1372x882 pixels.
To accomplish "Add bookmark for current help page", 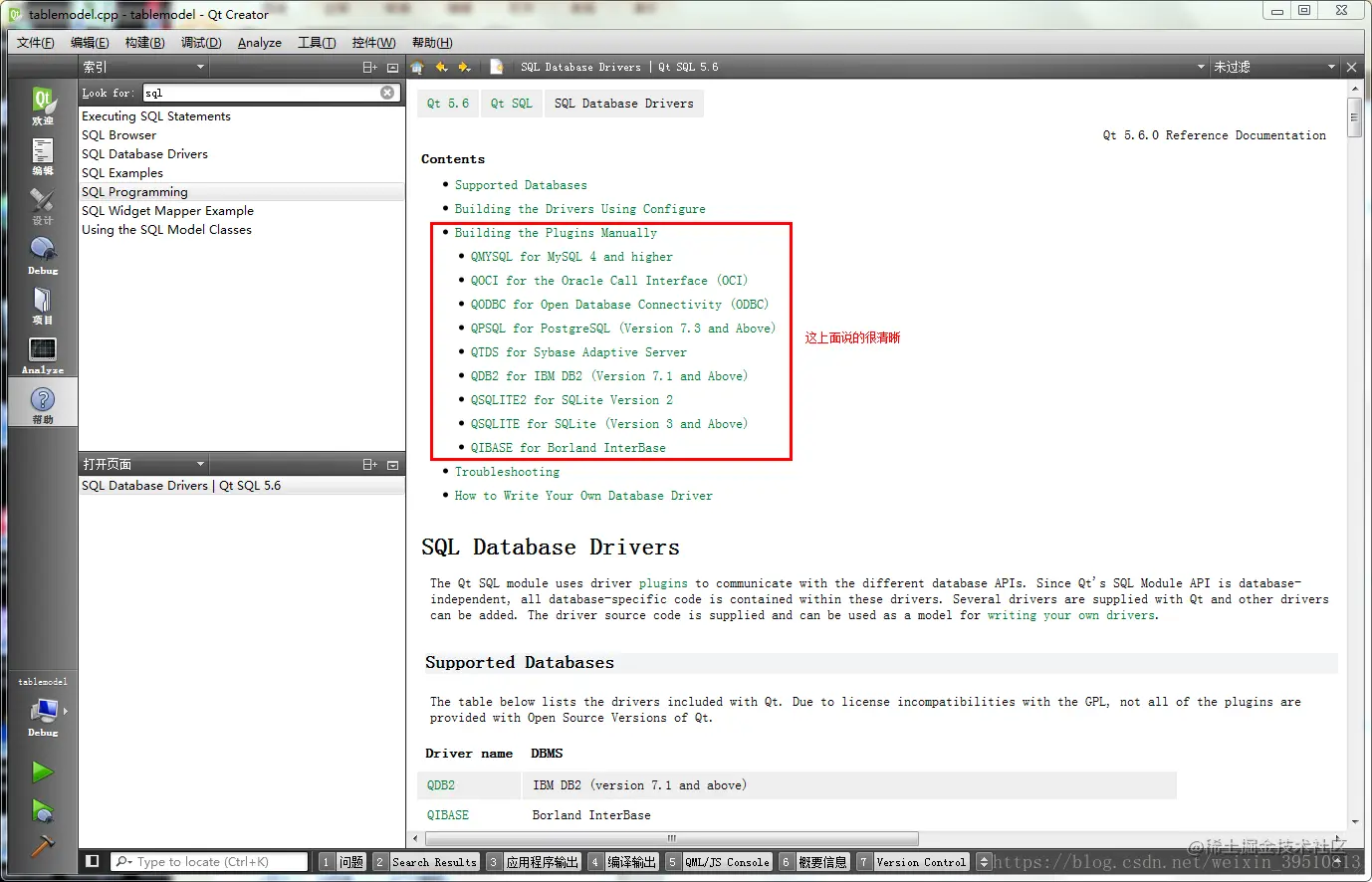I will click(497, 67).
